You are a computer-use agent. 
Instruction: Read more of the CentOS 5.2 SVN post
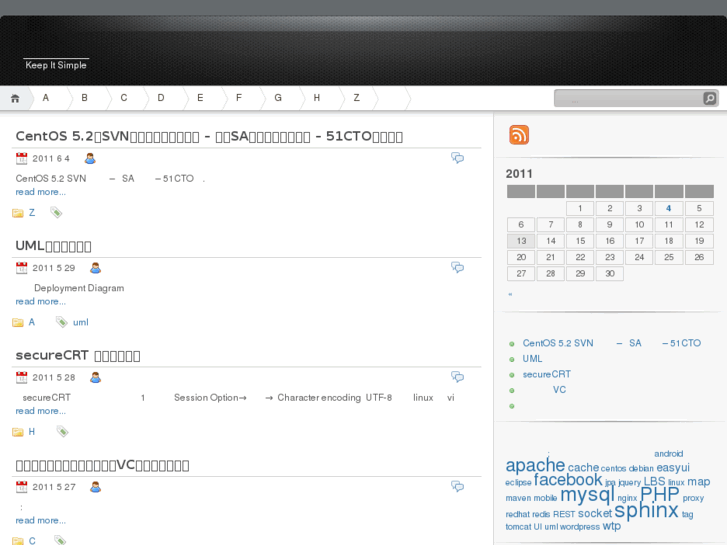[40, 192]
